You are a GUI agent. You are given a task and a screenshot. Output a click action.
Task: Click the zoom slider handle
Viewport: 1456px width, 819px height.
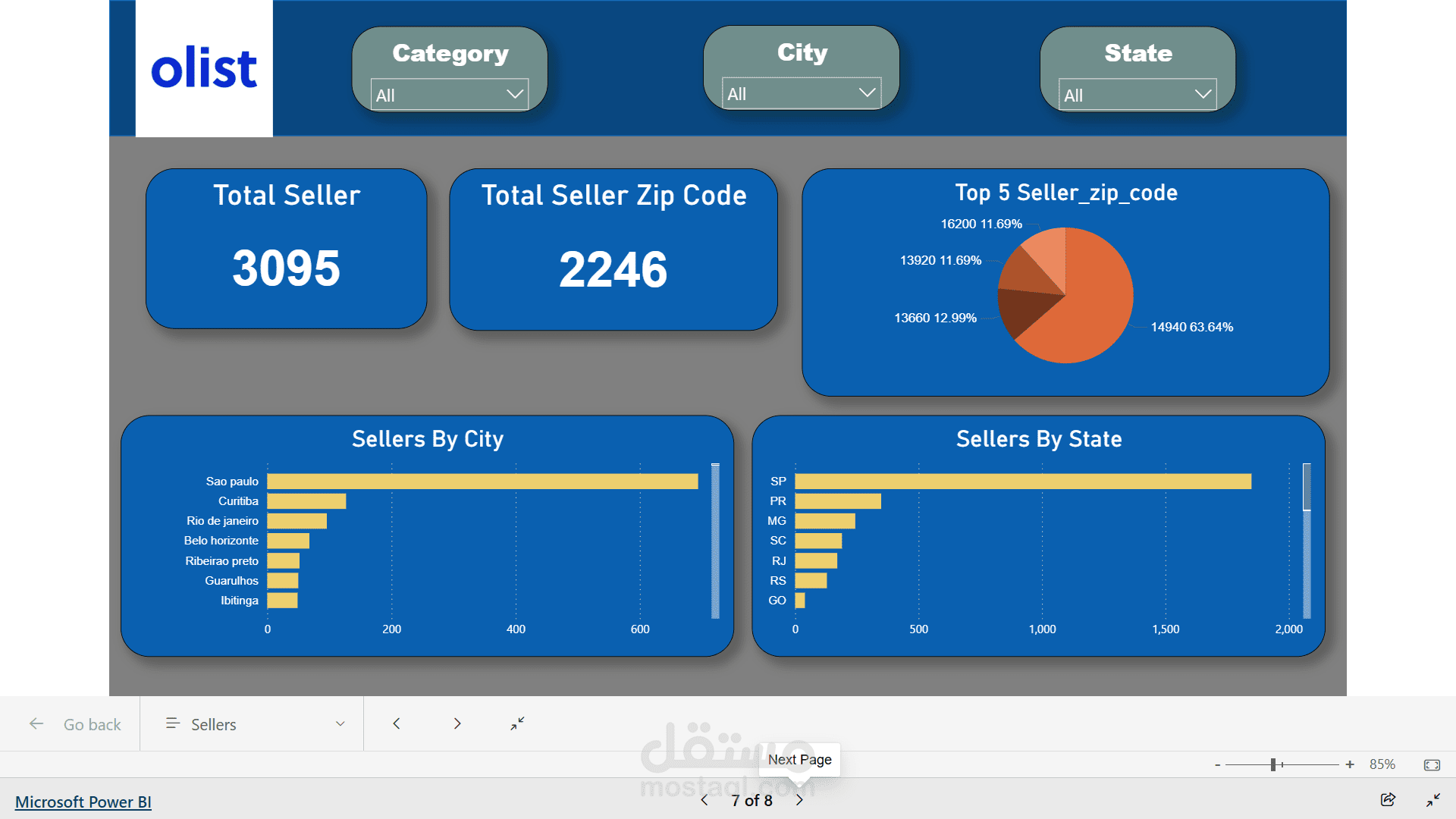click(x=1273, y=765)
